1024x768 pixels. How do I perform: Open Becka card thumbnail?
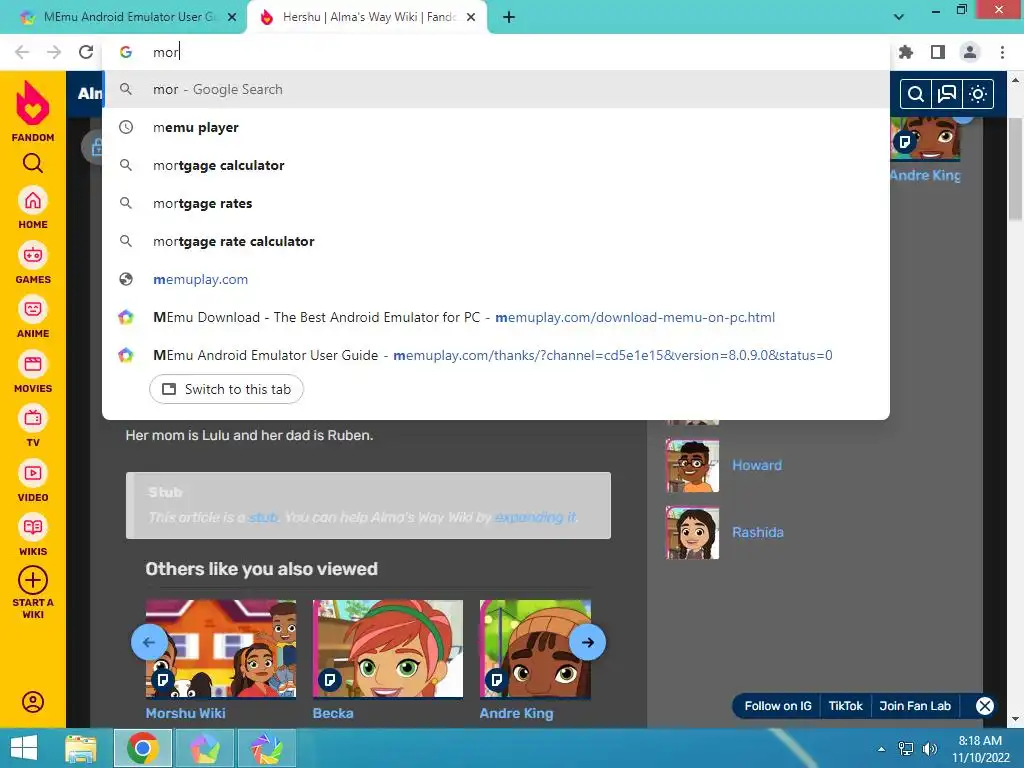[388, 648]
